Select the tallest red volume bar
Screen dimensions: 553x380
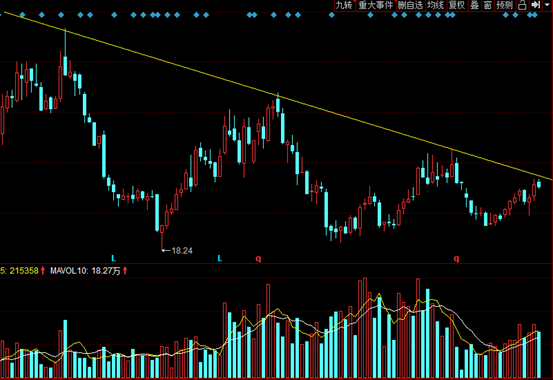[365, 328]
